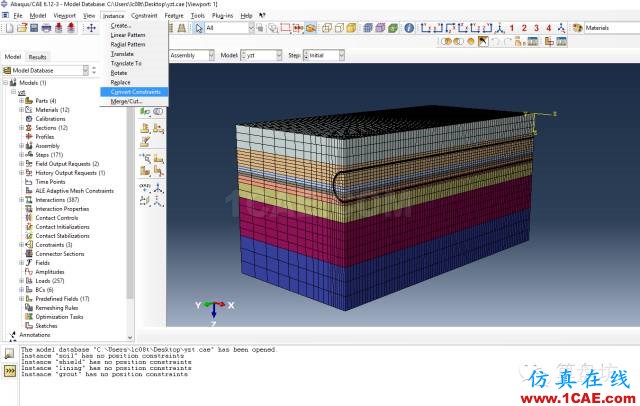Choose Merge/Cut from Instance menu
Screen dimensions: 640x406
click(126, 101)
